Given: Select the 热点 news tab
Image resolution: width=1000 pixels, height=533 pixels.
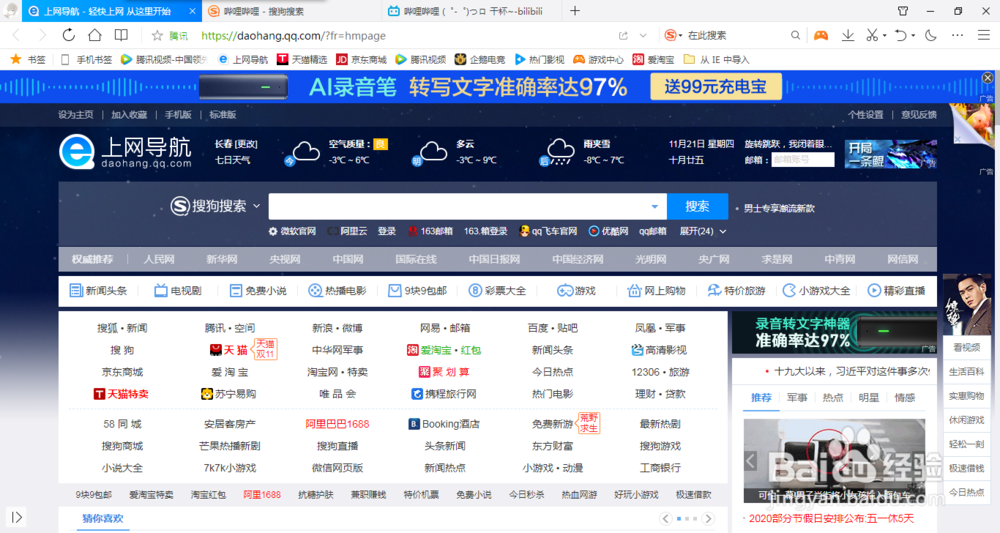Looking at the screenshot, I should pyautogui.click(x=833, y=398).
